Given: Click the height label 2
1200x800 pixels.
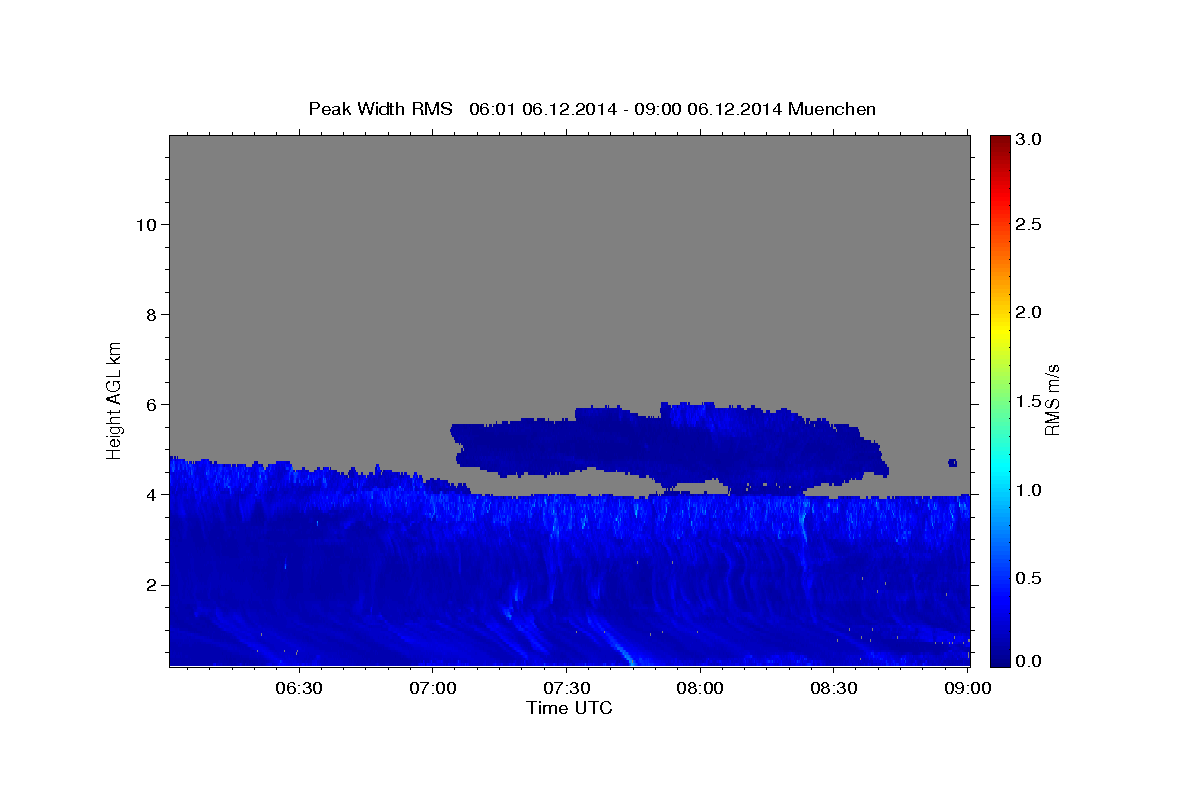Looking at the screenshot, I should tap(149, 584).
